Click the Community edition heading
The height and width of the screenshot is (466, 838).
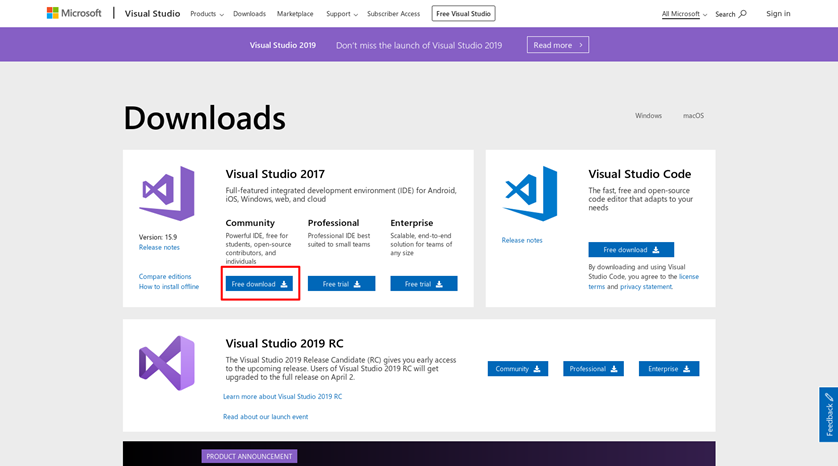tap(250, 223)
